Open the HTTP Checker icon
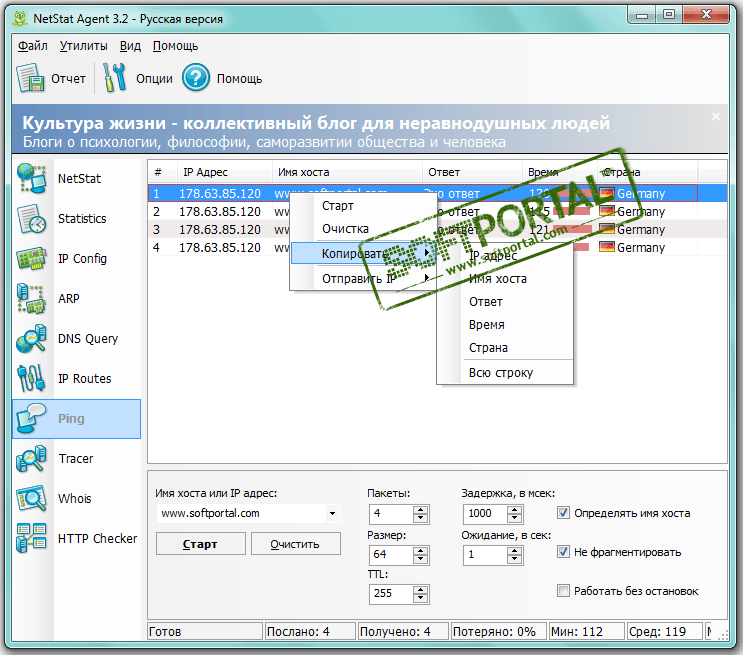Screen dimensions: 743x655 click(x=31, y=538)
